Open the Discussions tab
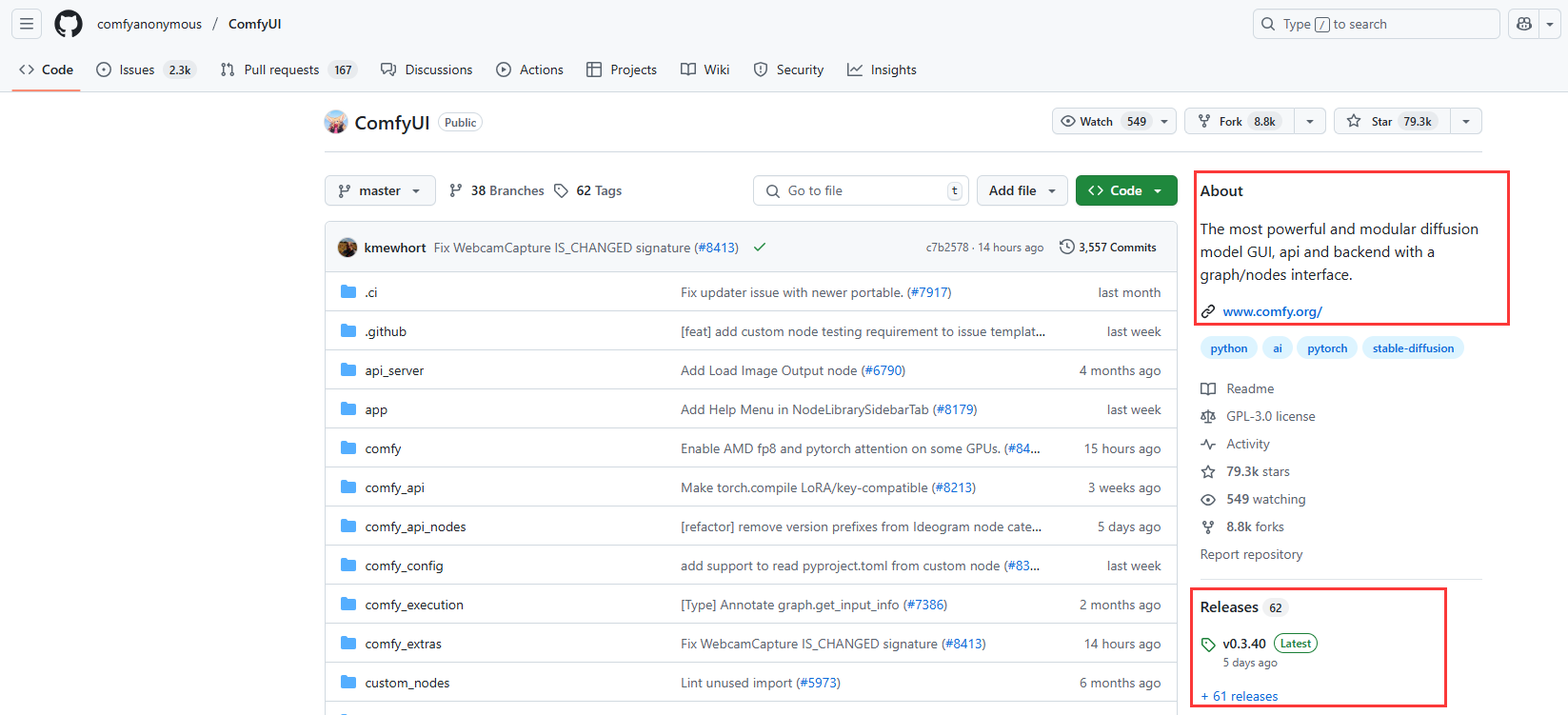 [427, 70]
